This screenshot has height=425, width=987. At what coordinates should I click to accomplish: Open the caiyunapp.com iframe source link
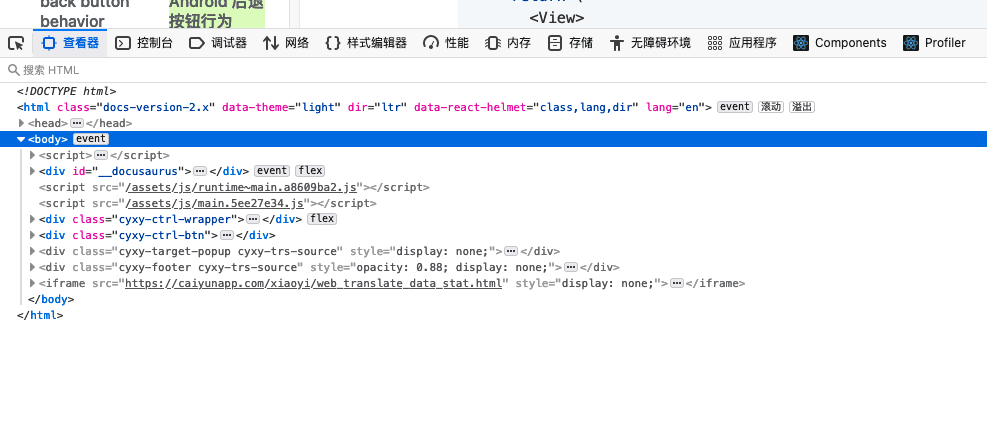pyautogui.click(x=316, y=283)
